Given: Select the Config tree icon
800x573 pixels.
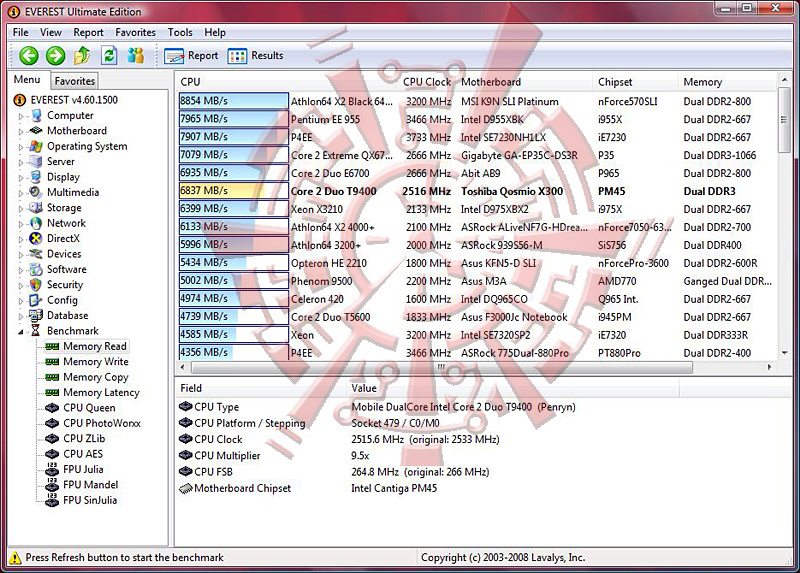Looking at the screenshot, I should point(36,300).
